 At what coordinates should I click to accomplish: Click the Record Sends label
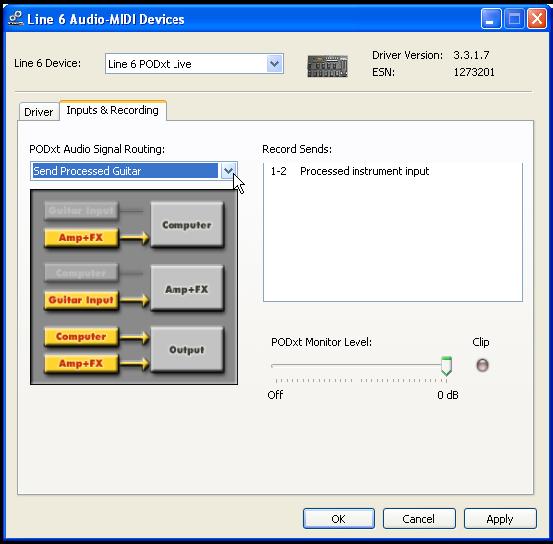297,149
